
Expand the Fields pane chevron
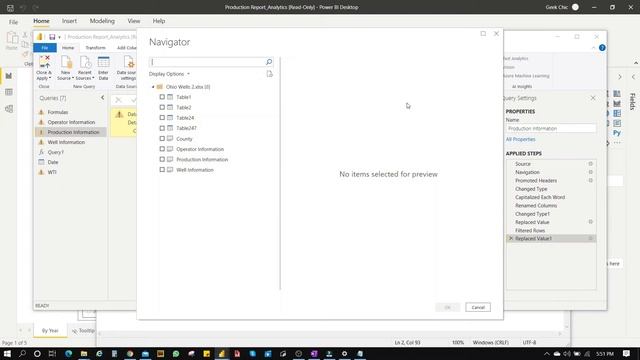633,77
